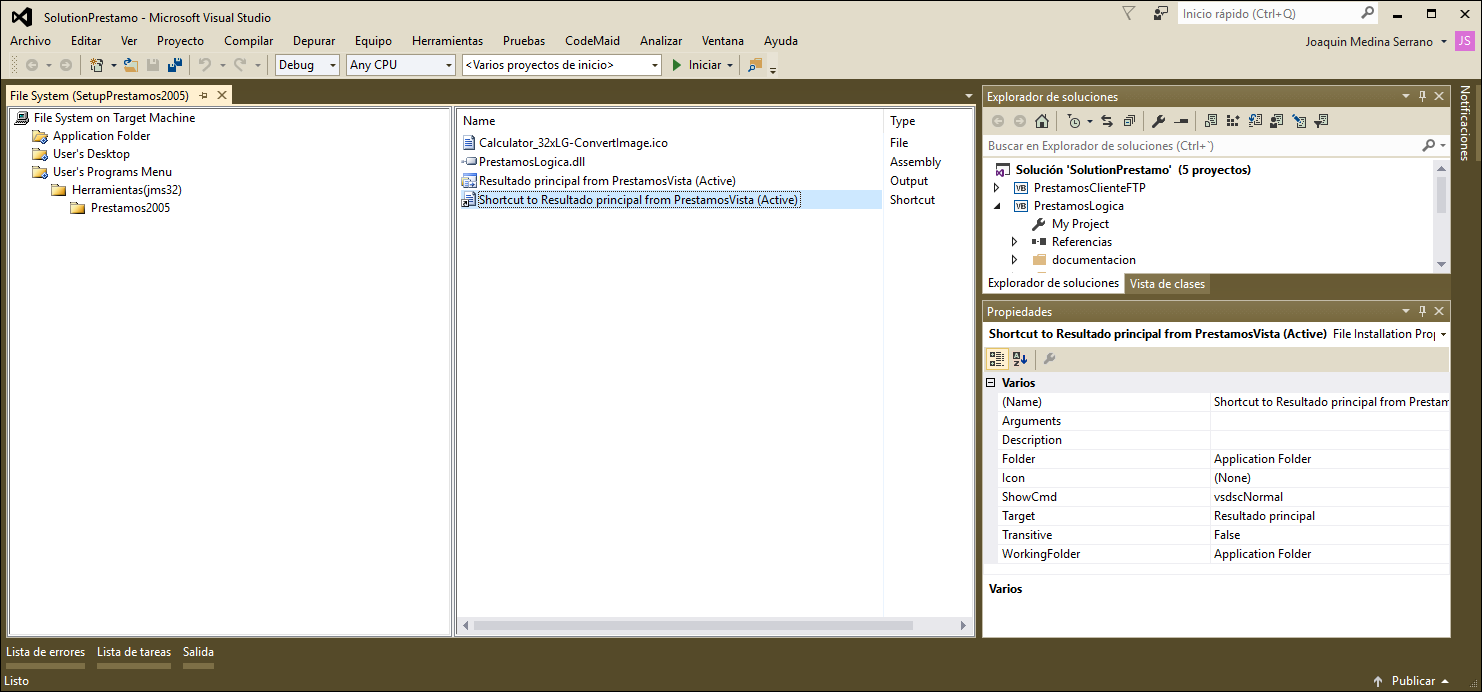Image resolution: width=1482 pixels, height=692 pixels.
Task: Pin the Propiedades panel with pushpin icon
Action: tap(1422, 312)
